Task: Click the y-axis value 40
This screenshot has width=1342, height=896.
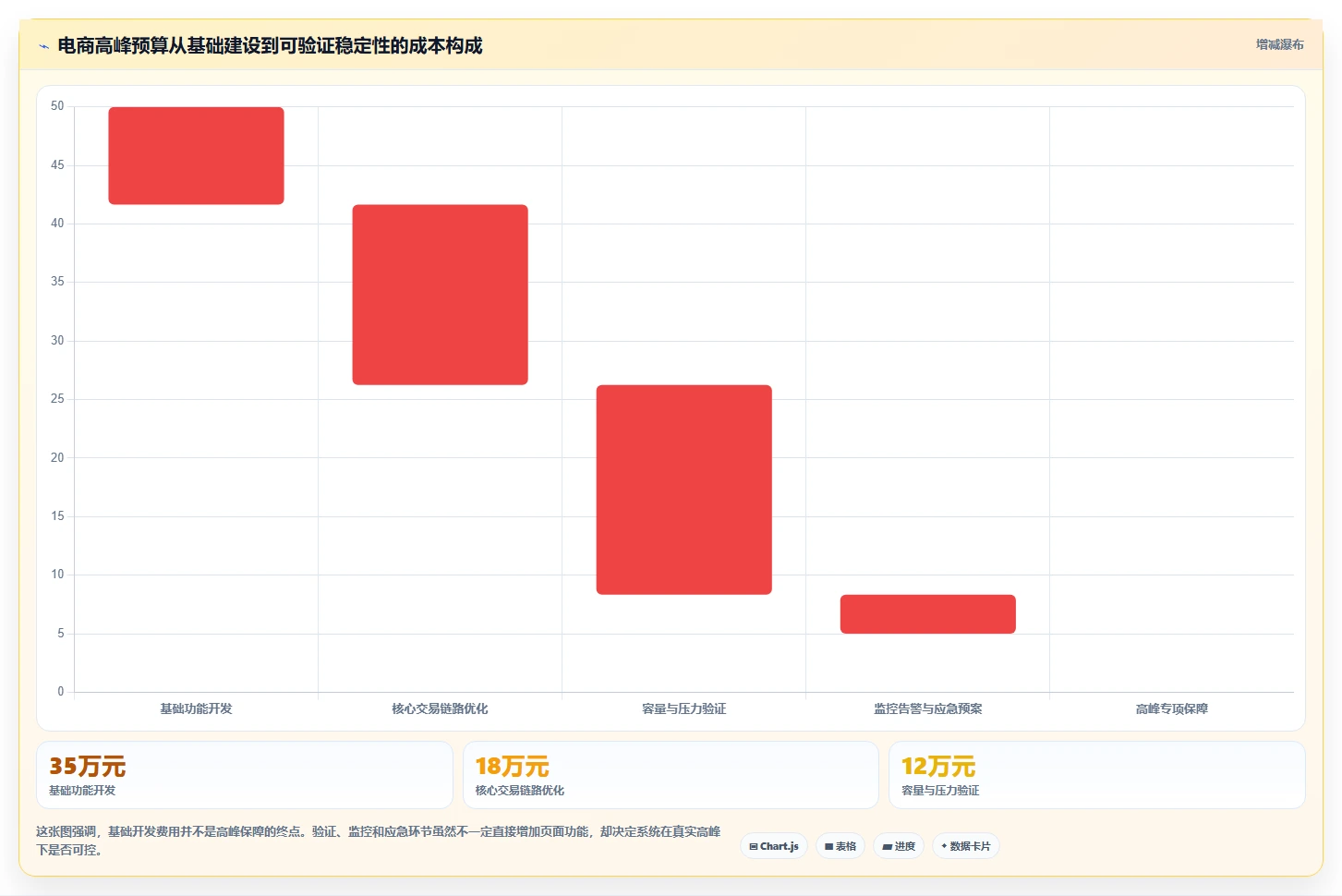Action: pyautogui.click(x=57, y=224)
